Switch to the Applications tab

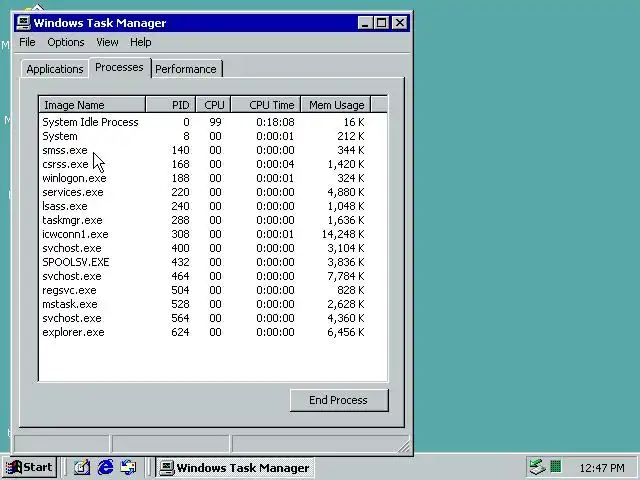point(55,69)
